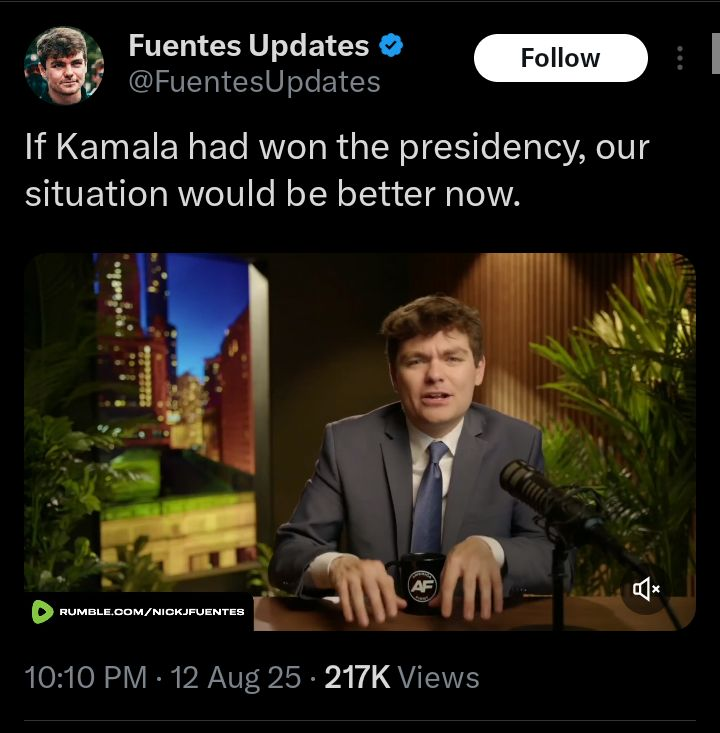Click the blue verified badge
The width and height of the screenshot is (720, 733).
pyautogui.click(x=391, y=46)
